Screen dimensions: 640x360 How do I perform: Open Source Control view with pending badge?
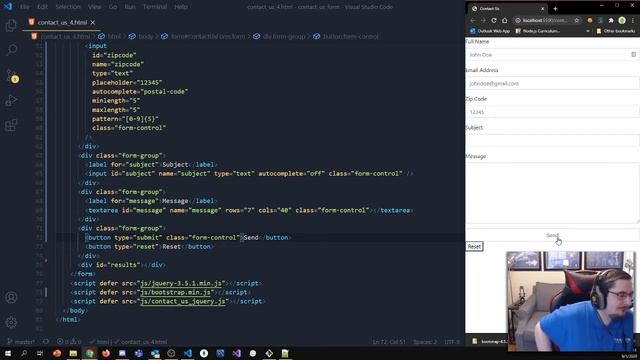11,76
